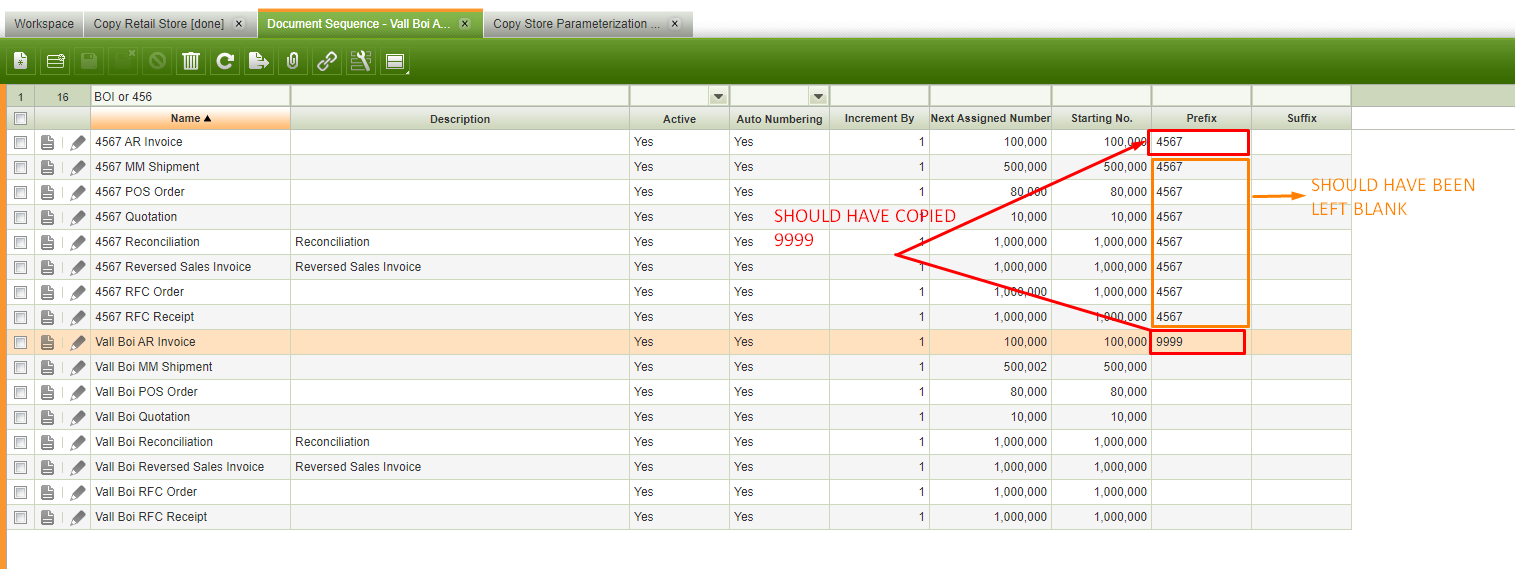Click the new document in form icon
Image resolution: width=1515 pixels, height=569 pixels.
[x=21, y=62]
